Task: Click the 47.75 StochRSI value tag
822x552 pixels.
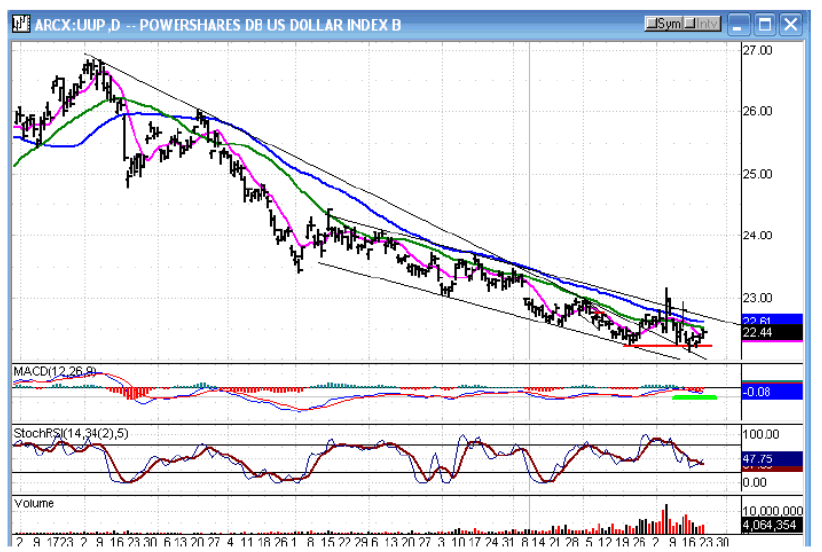Action: point(772,459)
